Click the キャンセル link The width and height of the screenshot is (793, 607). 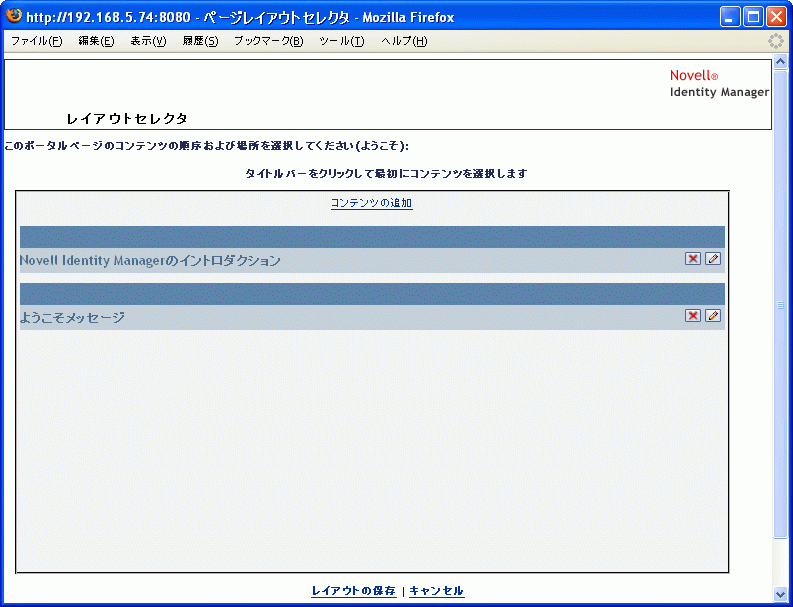(x=436, y=591)
